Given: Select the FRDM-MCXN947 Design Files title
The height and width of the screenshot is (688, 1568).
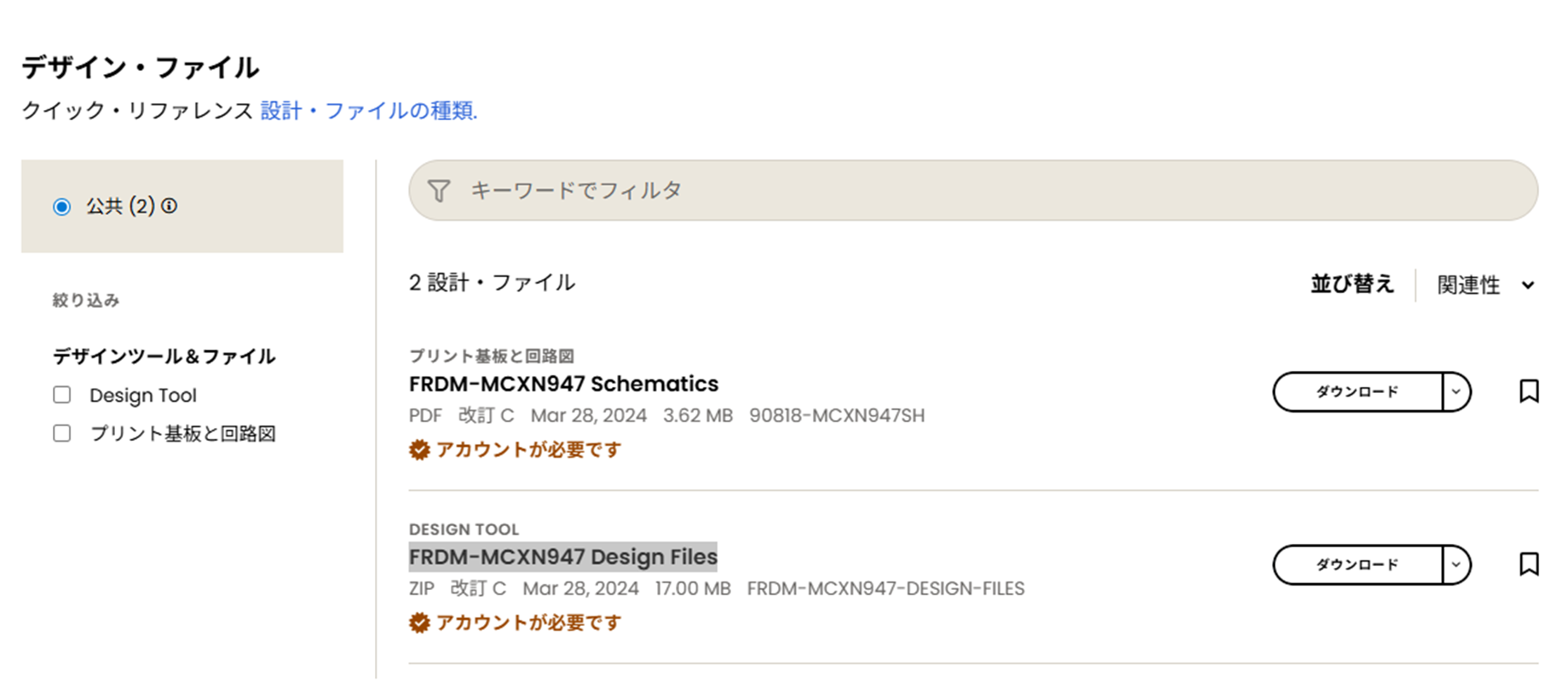Looking at the screenshot, I should (562, 557).
